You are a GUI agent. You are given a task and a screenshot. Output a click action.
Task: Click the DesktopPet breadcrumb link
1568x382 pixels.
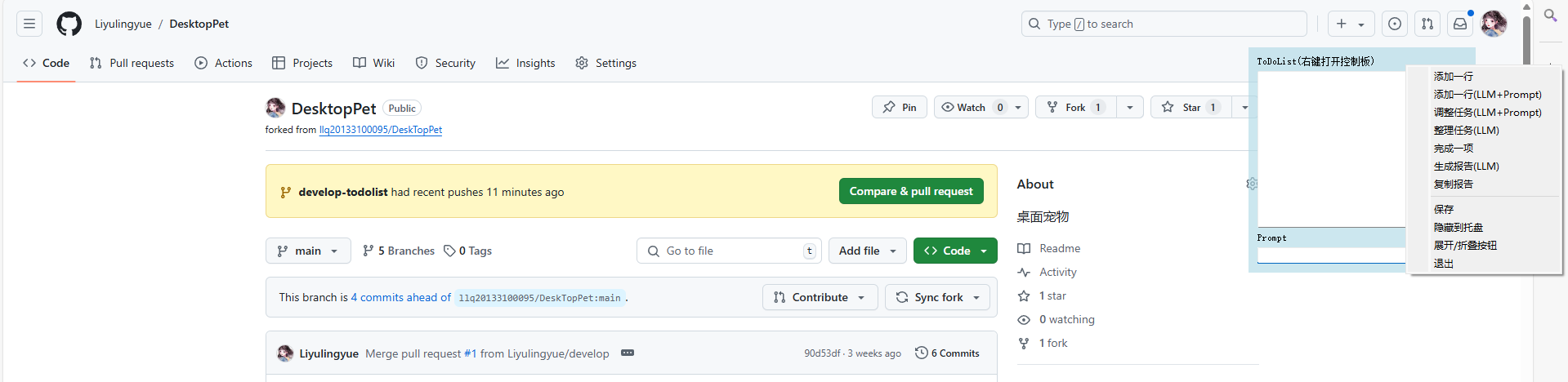[199, 24]
